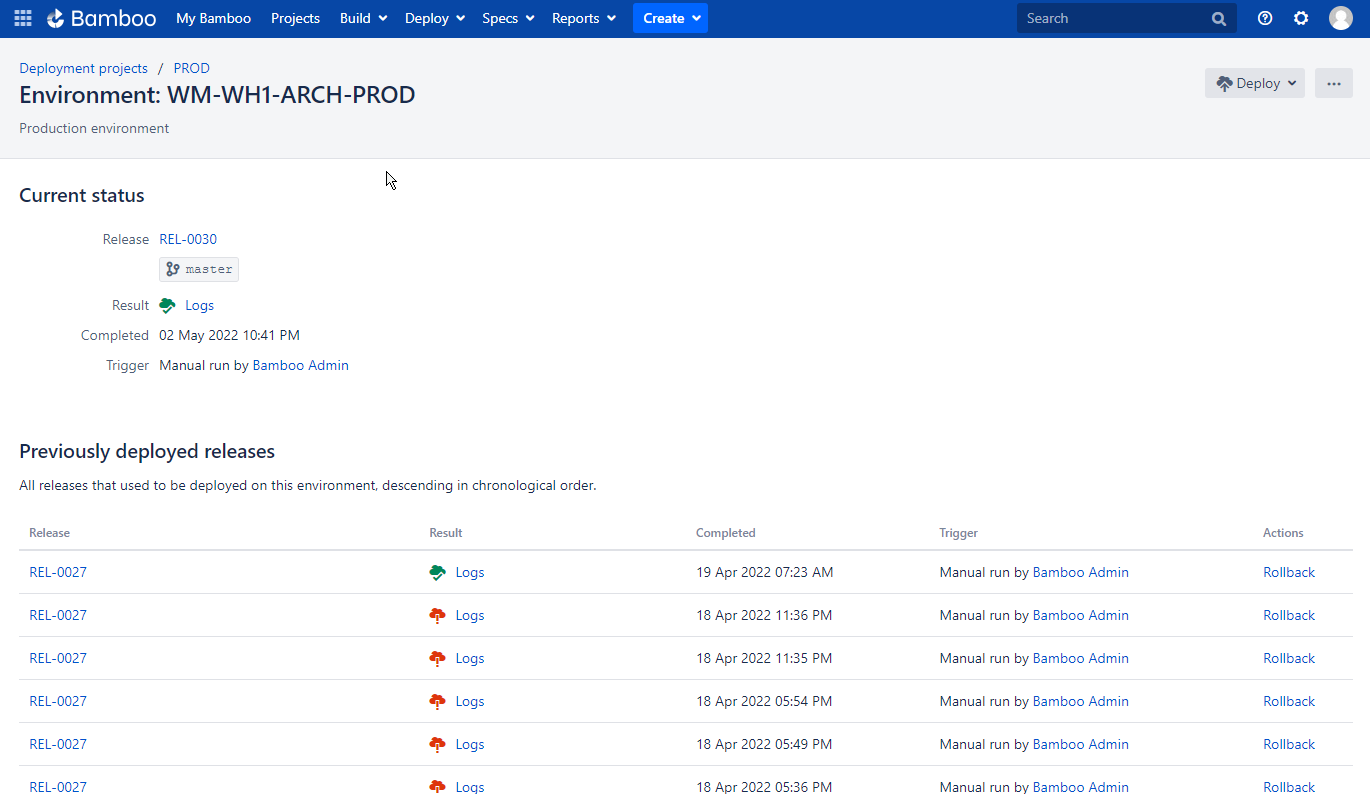Viewport: 1370px width, 794px height.
Task: Open the app switcher grid icon
Action: [x=23, y=18]
